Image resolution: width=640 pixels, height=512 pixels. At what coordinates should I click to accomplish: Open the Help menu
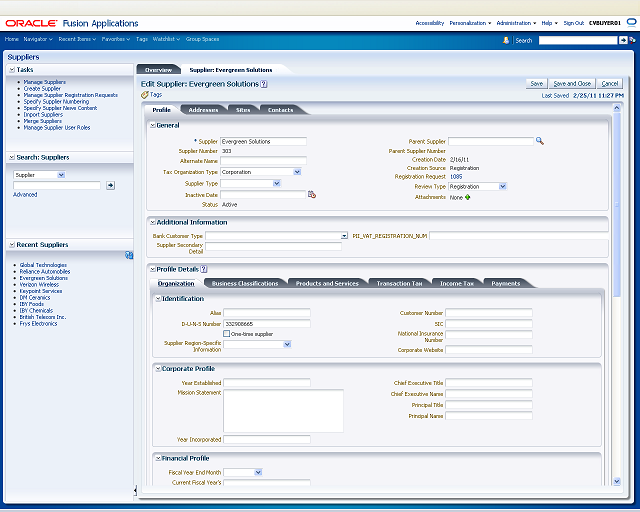click(x=549, y=23)
